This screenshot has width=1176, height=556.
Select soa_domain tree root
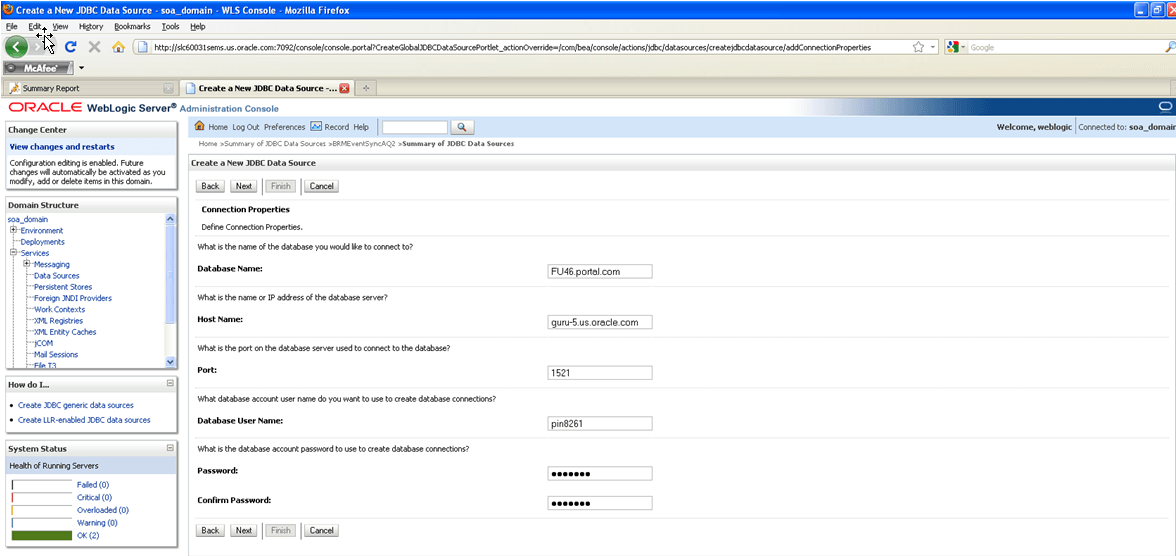28,219
